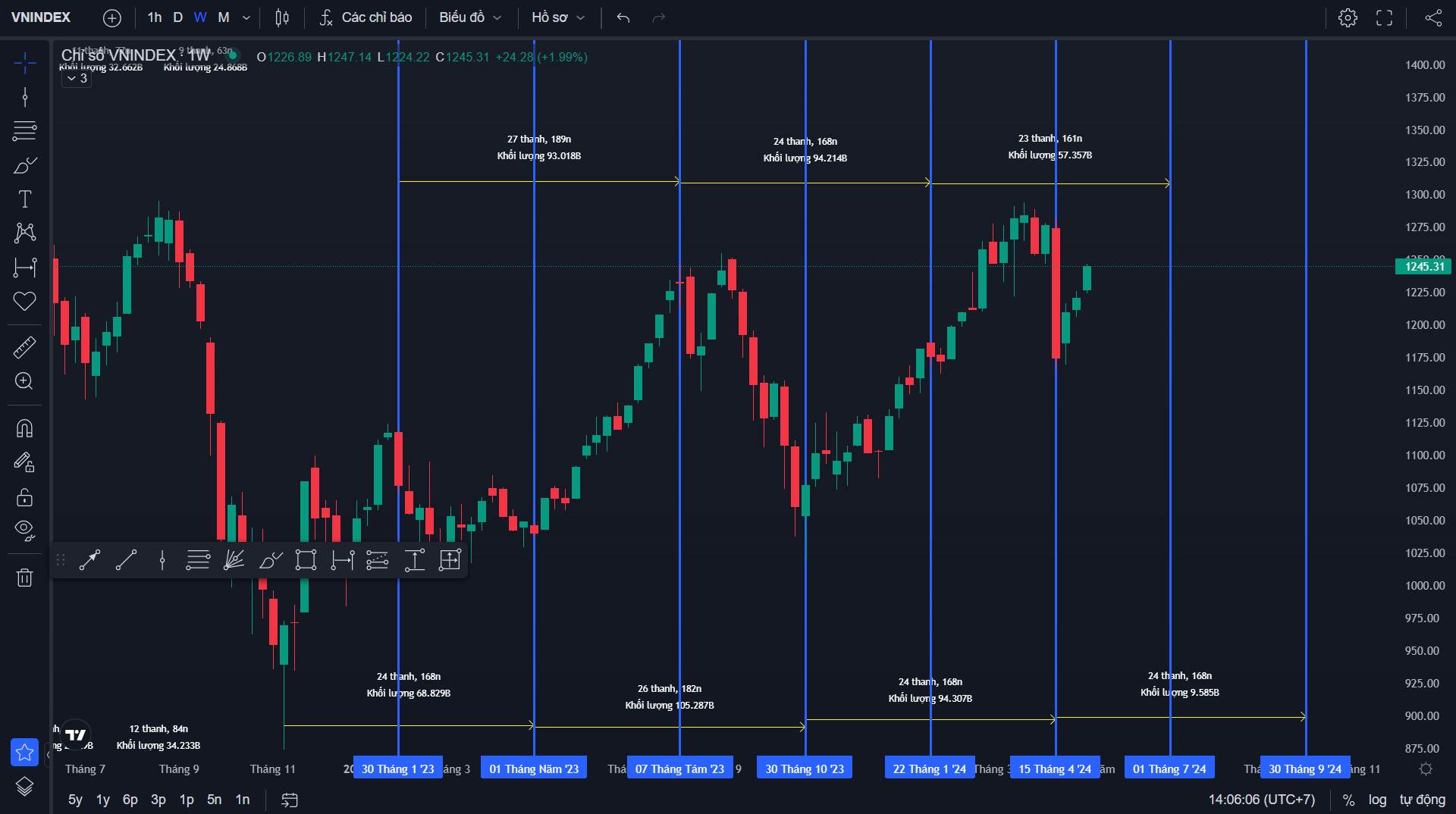Viewport: 1456px width, 814px height.
Task: Toggle stay in drawing mode
Action: pyautogui.click(x=25, y=462)
